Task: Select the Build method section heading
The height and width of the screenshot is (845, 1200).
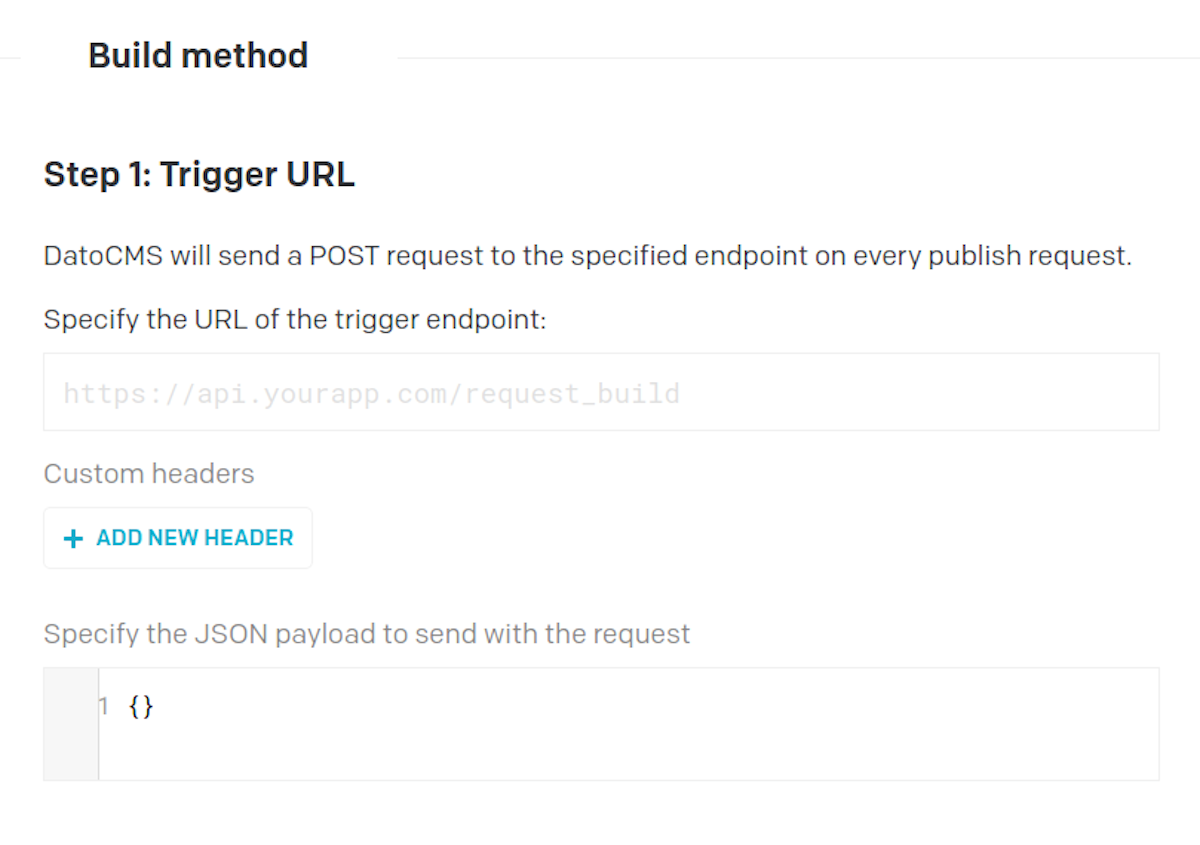Action: (198, 55)
